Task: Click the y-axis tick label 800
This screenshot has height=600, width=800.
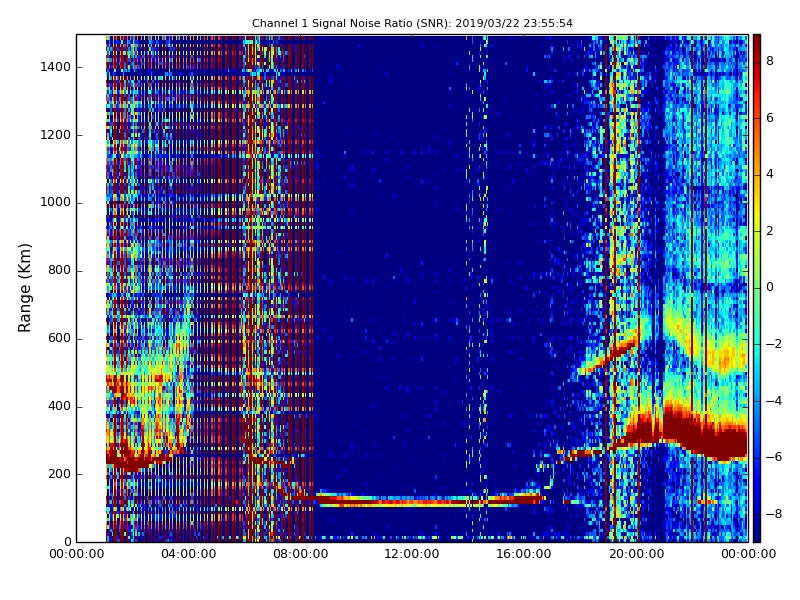Action: [59, 270]
